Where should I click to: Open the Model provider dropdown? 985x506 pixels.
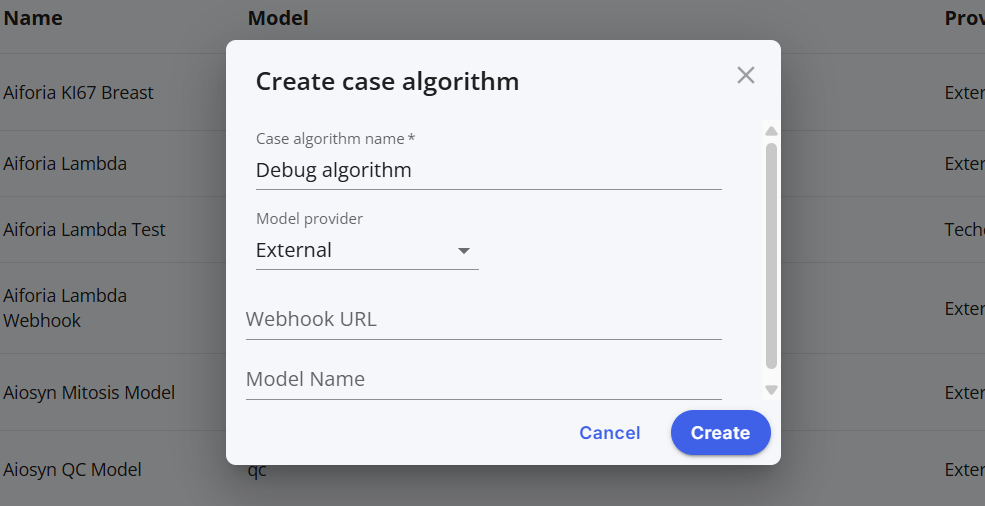click(x=367, y=250)
